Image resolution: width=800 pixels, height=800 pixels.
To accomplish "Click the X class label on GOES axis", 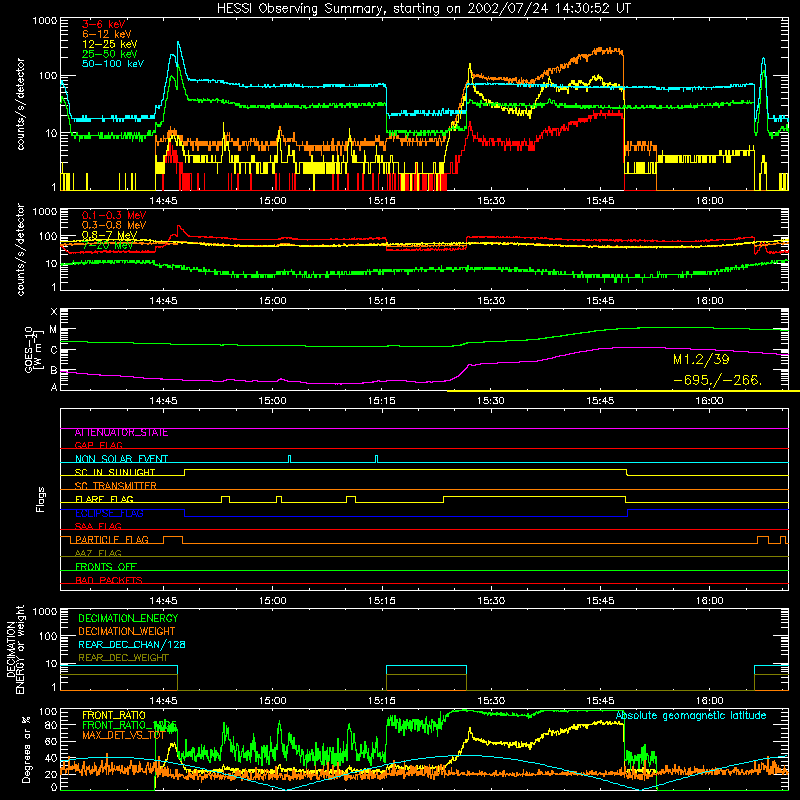I will (x=54, y=312).
